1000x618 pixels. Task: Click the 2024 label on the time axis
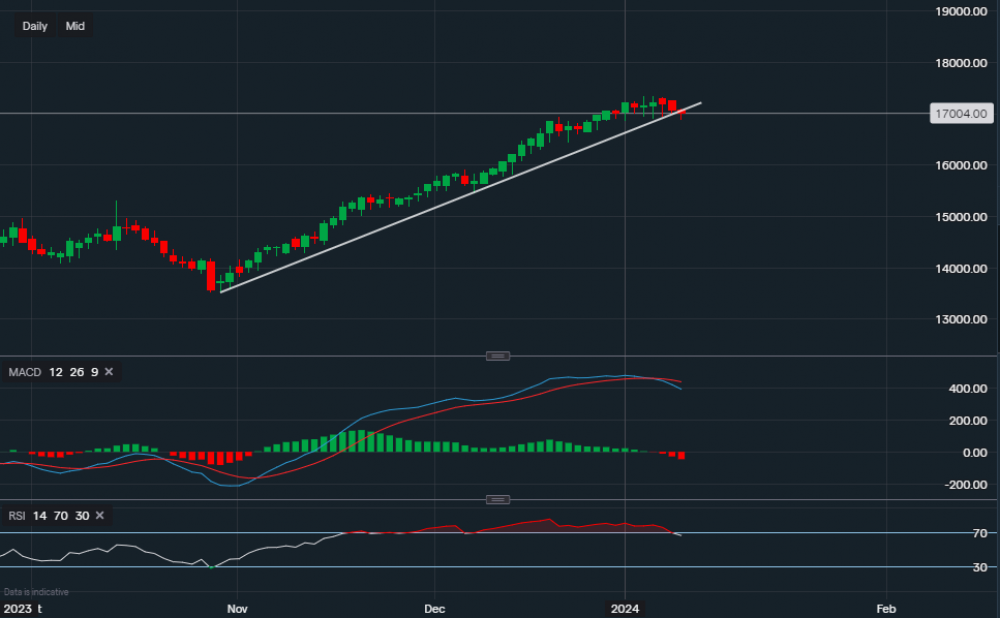tap(625, 608)
